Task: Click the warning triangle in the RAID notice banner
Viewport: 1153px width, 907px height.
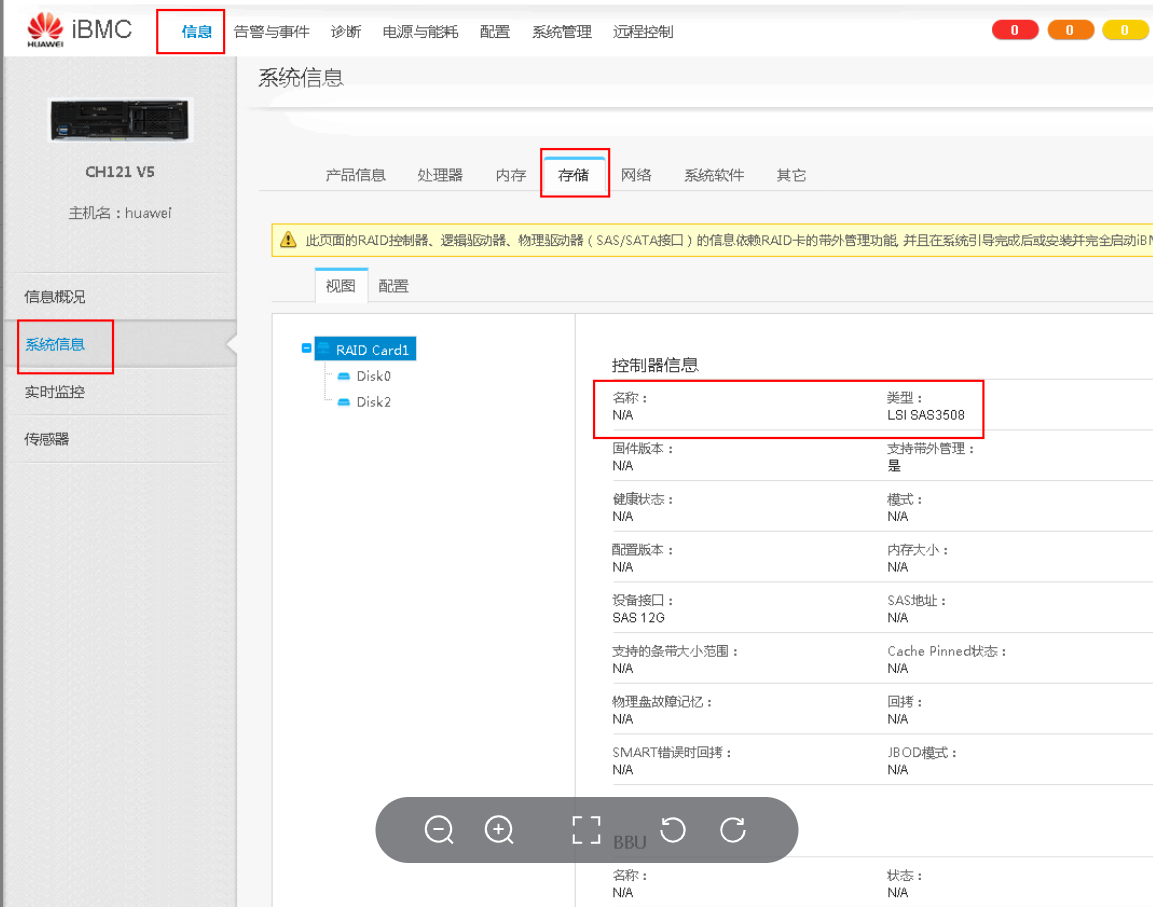Action: (x=288, y=240)
